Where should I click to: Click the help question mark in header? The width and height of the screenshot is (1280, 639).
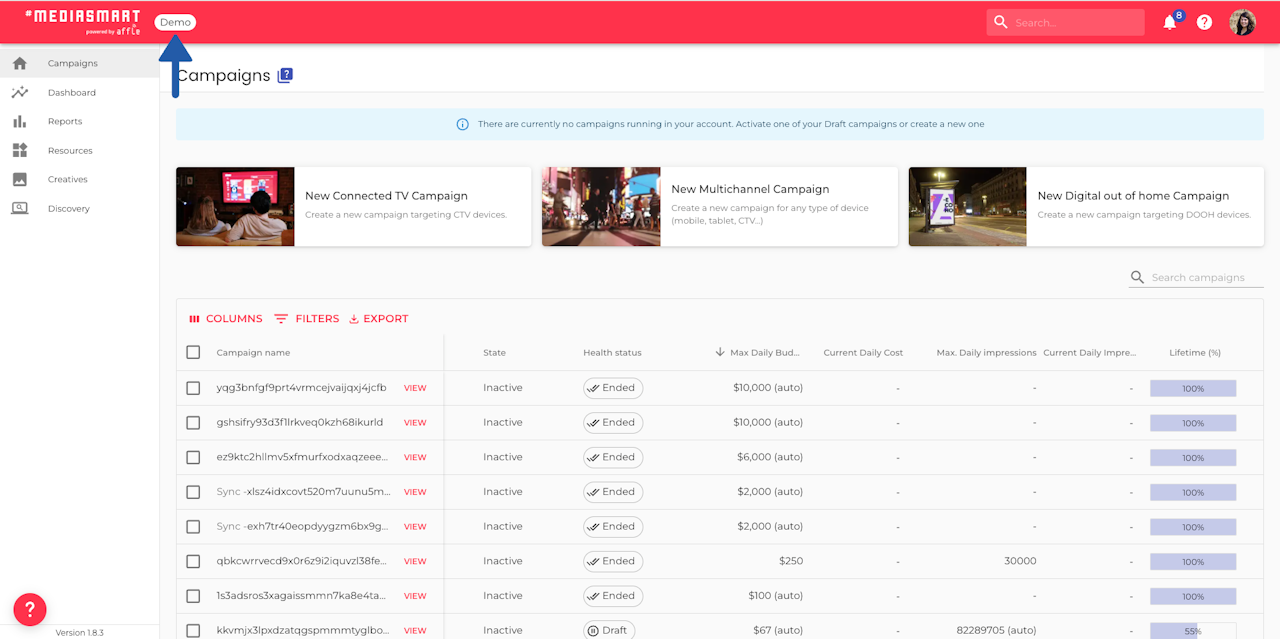(1204, 22)
